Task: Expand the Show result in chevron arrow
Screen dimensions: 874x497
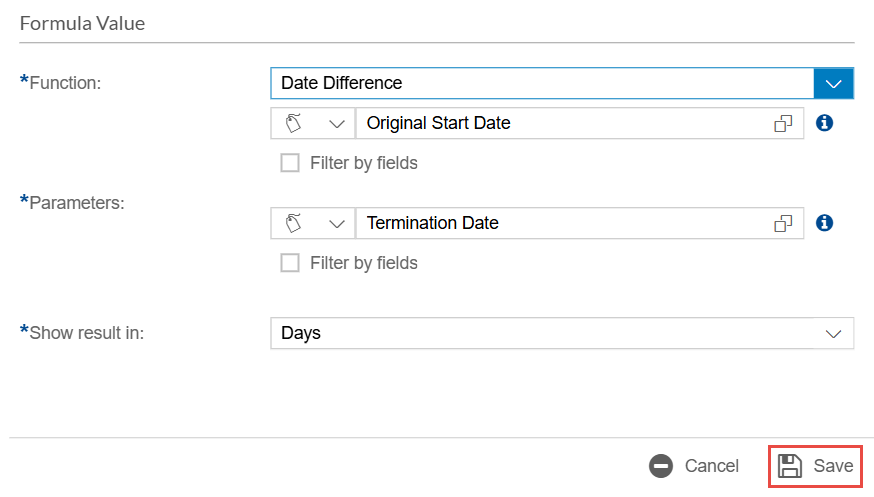Action: tap(834, 333)
